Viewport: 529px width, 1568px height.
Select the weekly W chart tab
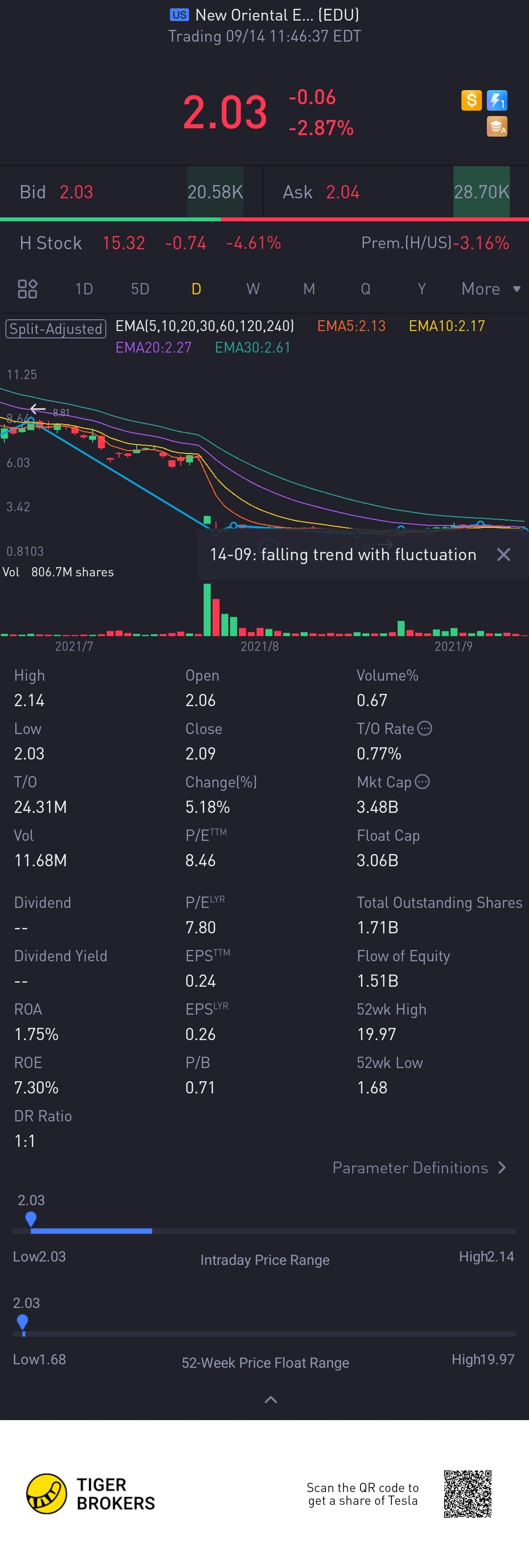[x=253, y=288]
